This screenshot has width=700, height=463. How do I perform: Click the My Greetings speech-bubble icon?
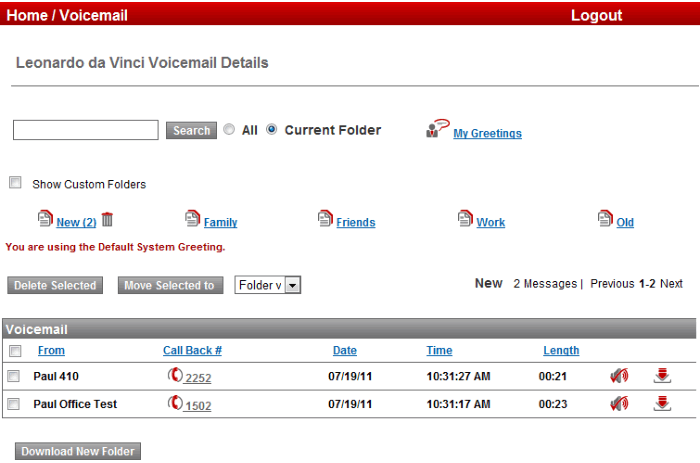[x=437, y=129]
